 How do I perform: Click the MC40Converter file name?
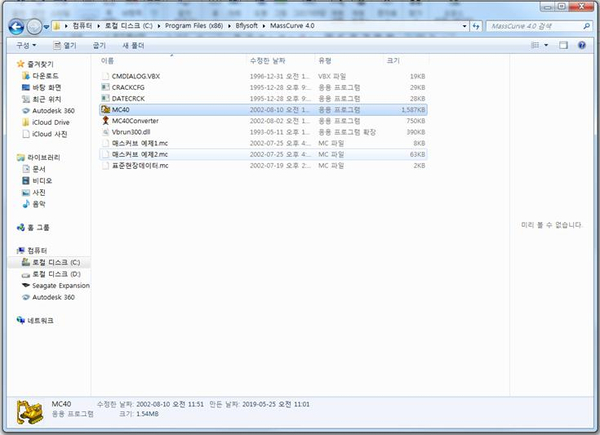pos(135,121)
